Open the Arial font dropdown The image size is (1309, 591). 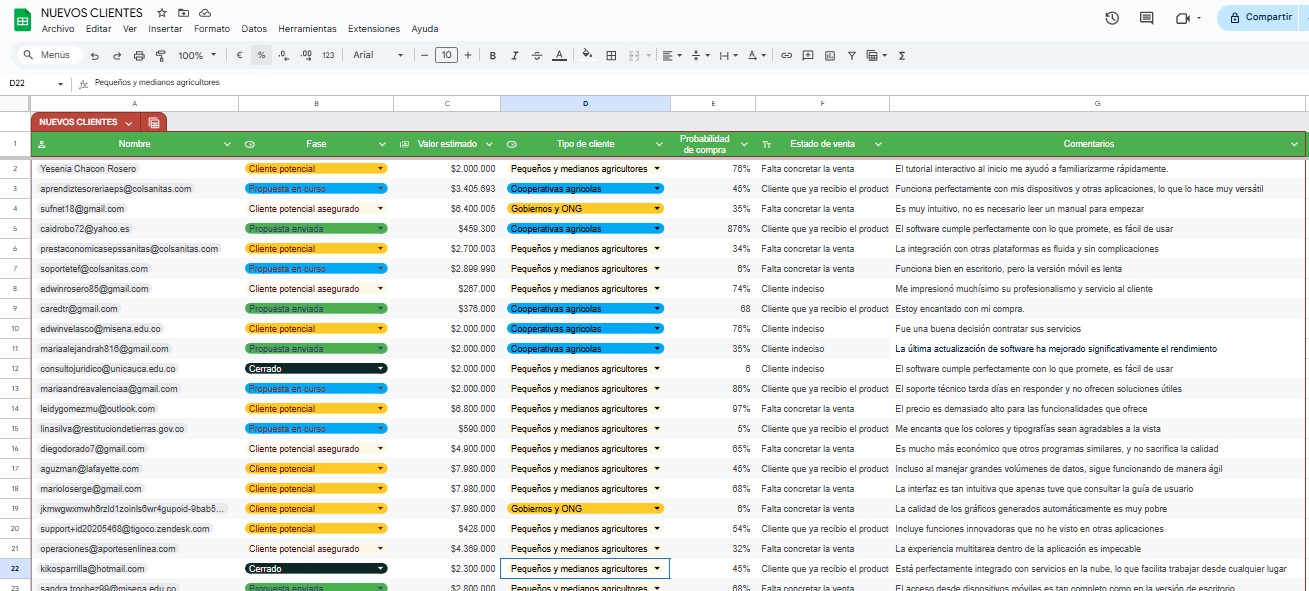378,55
